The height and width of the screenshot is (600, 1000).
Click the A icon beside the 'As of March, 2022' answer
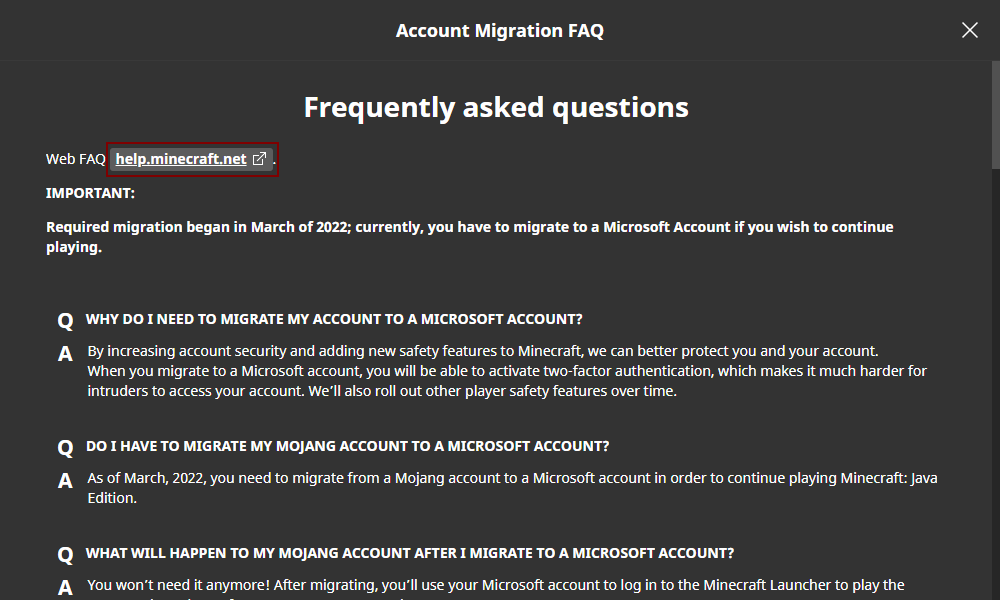tap(65, 481)
